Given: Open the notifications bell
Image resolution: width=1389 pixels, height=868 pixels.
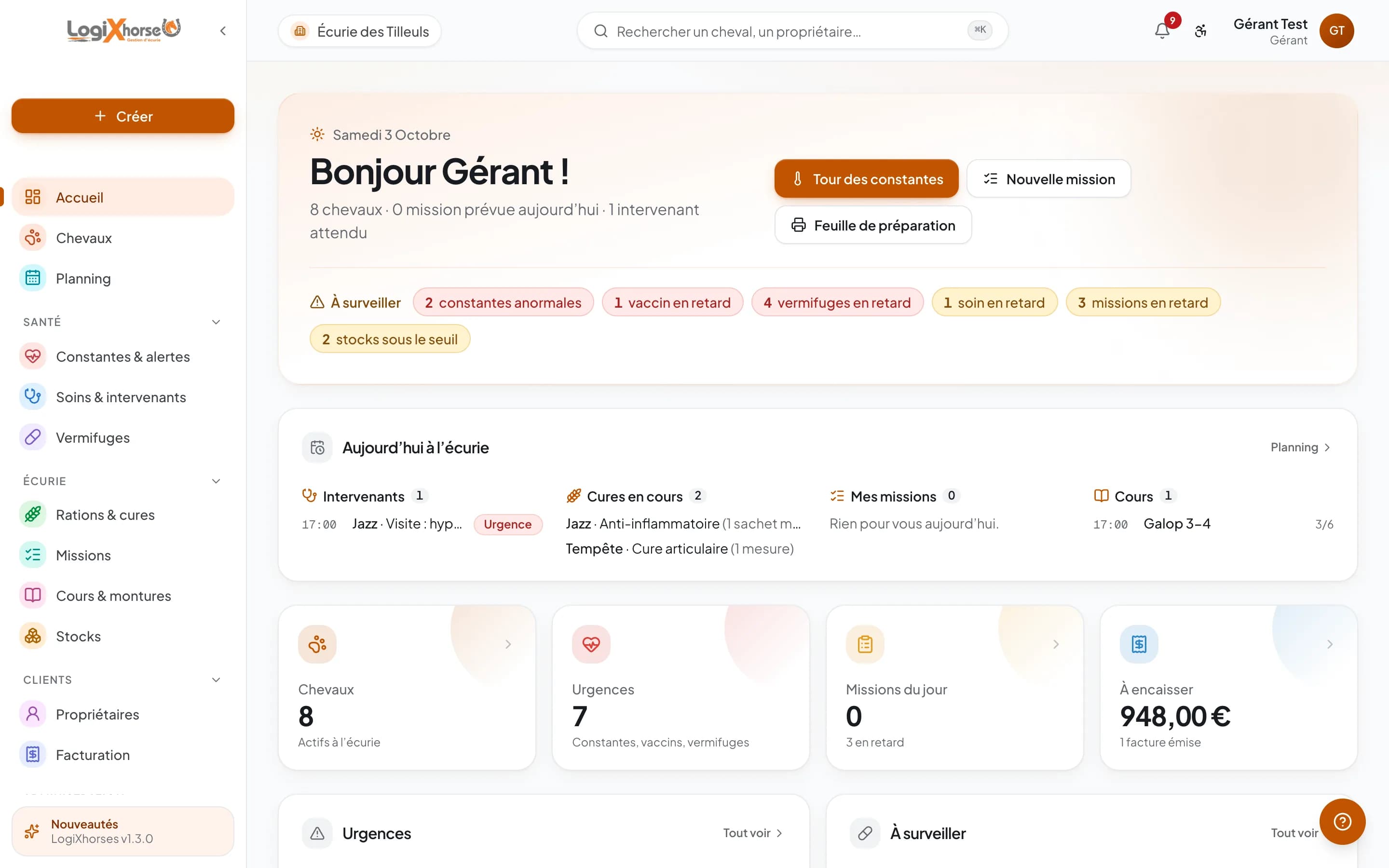Looking at the screenshot, I should click(1162, 30).
